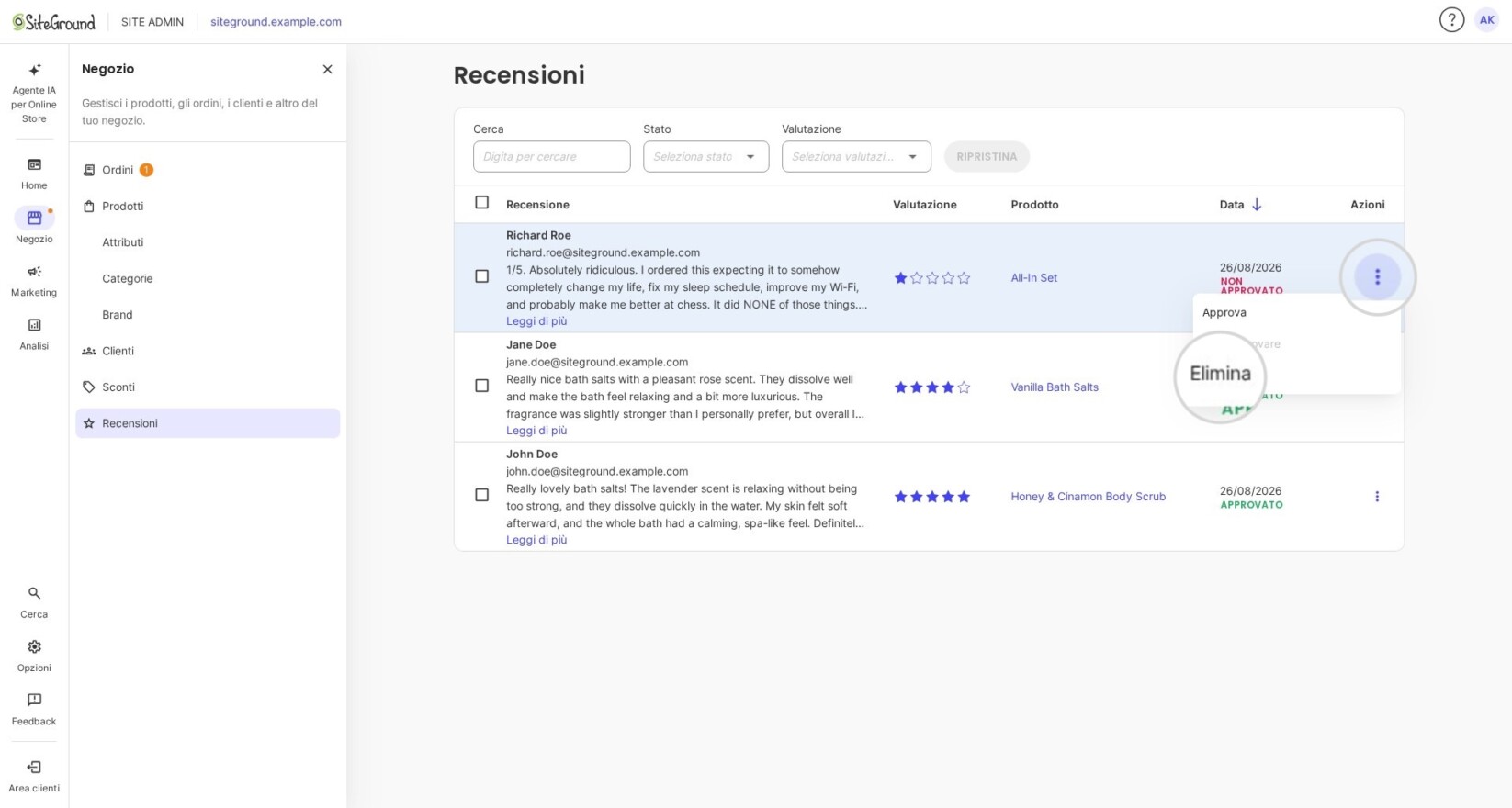The width and height of the screenshot is (1512, 808).
Task: Open Attributi submenu item
Action: click(x=122, y=242)
